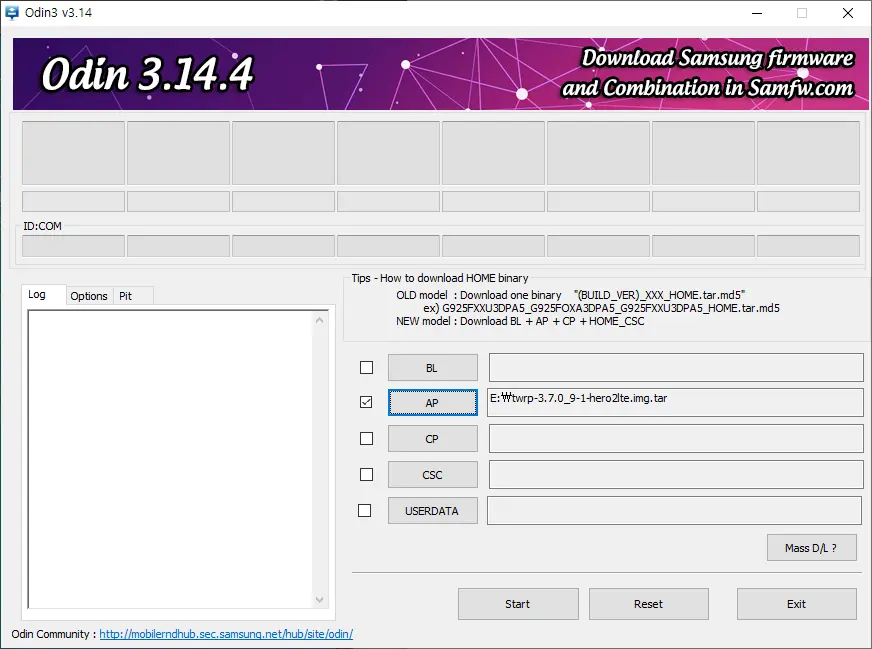Switch to the Options tab
The height and width of the screenshot is (649, 872).
89,296
